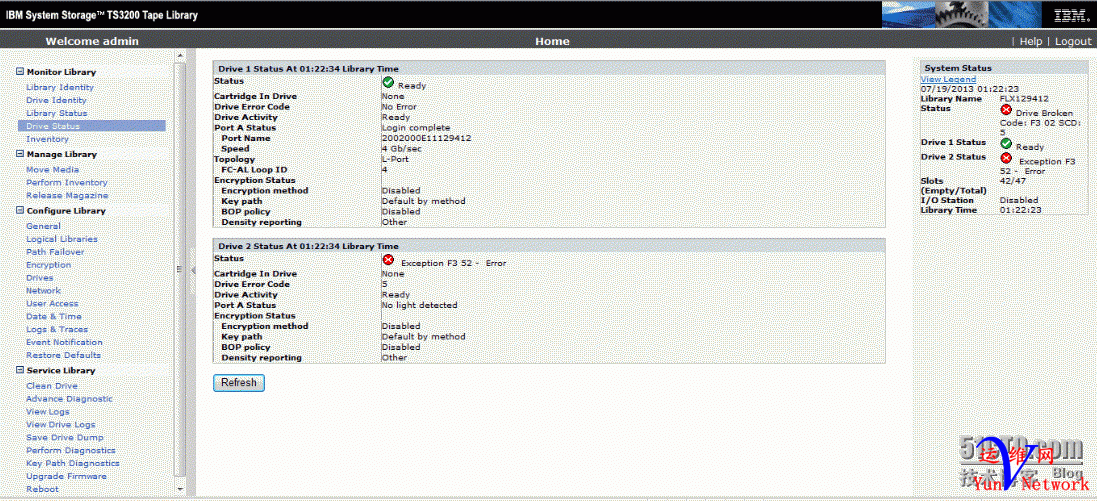Screen dimensions: 1097x501
Task: Open Library Identity page
Action: [x=59, y=87]
